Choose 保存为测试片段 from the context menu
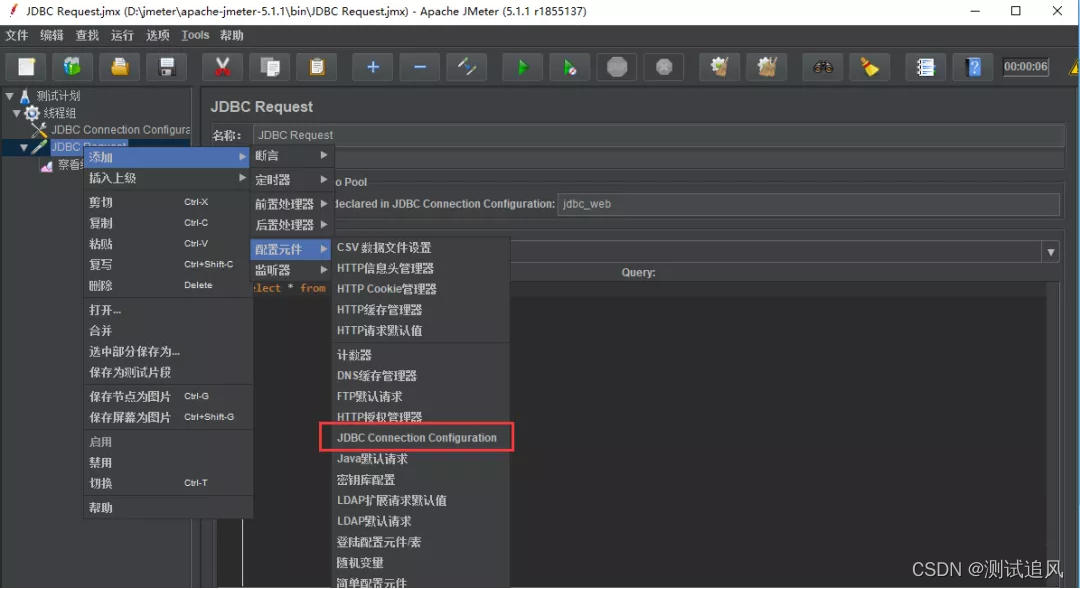This screenshot has width=1080, height=589. click(x=167, y=372)
